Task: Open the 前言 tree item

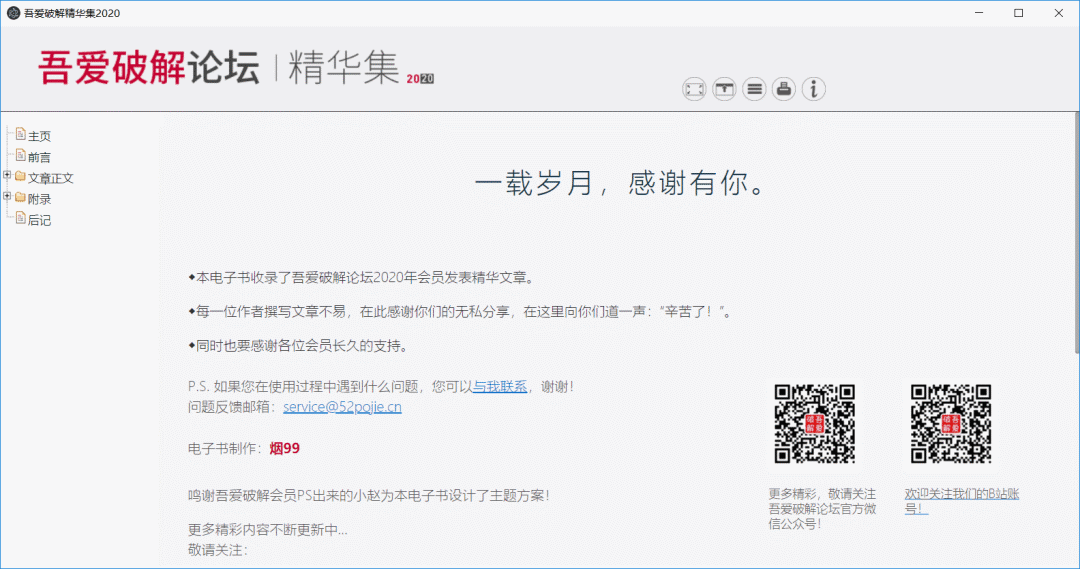Action: pos(39,157)
